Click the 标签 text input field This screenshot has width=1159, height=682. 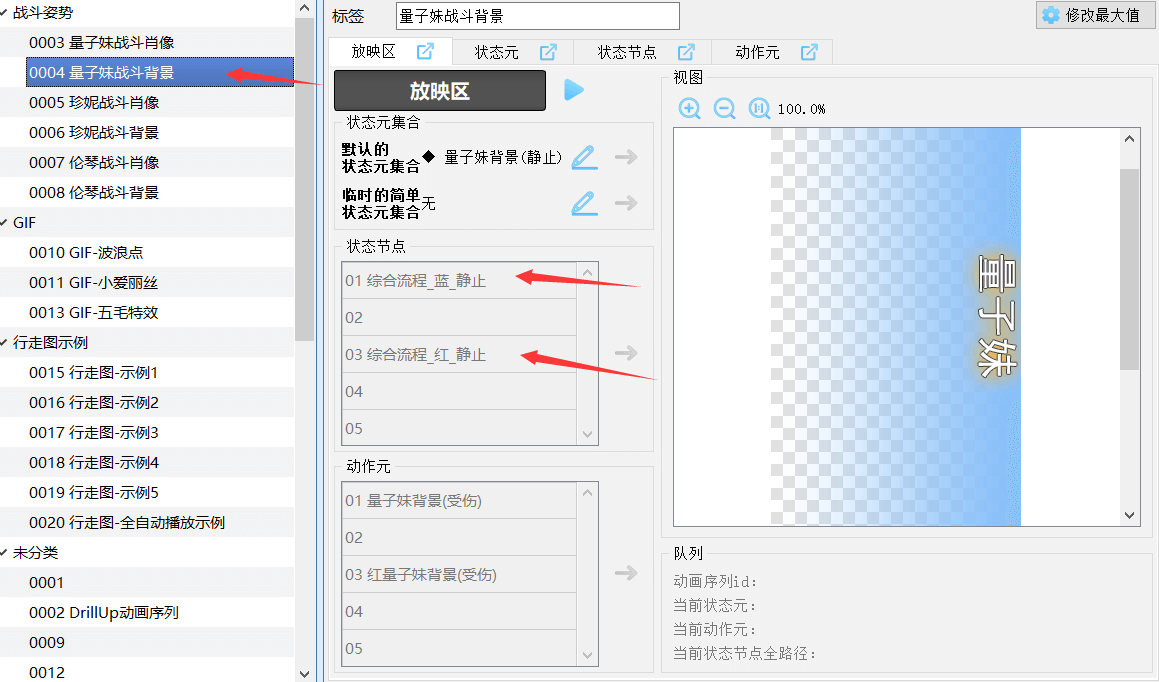(x=537, y=16)
